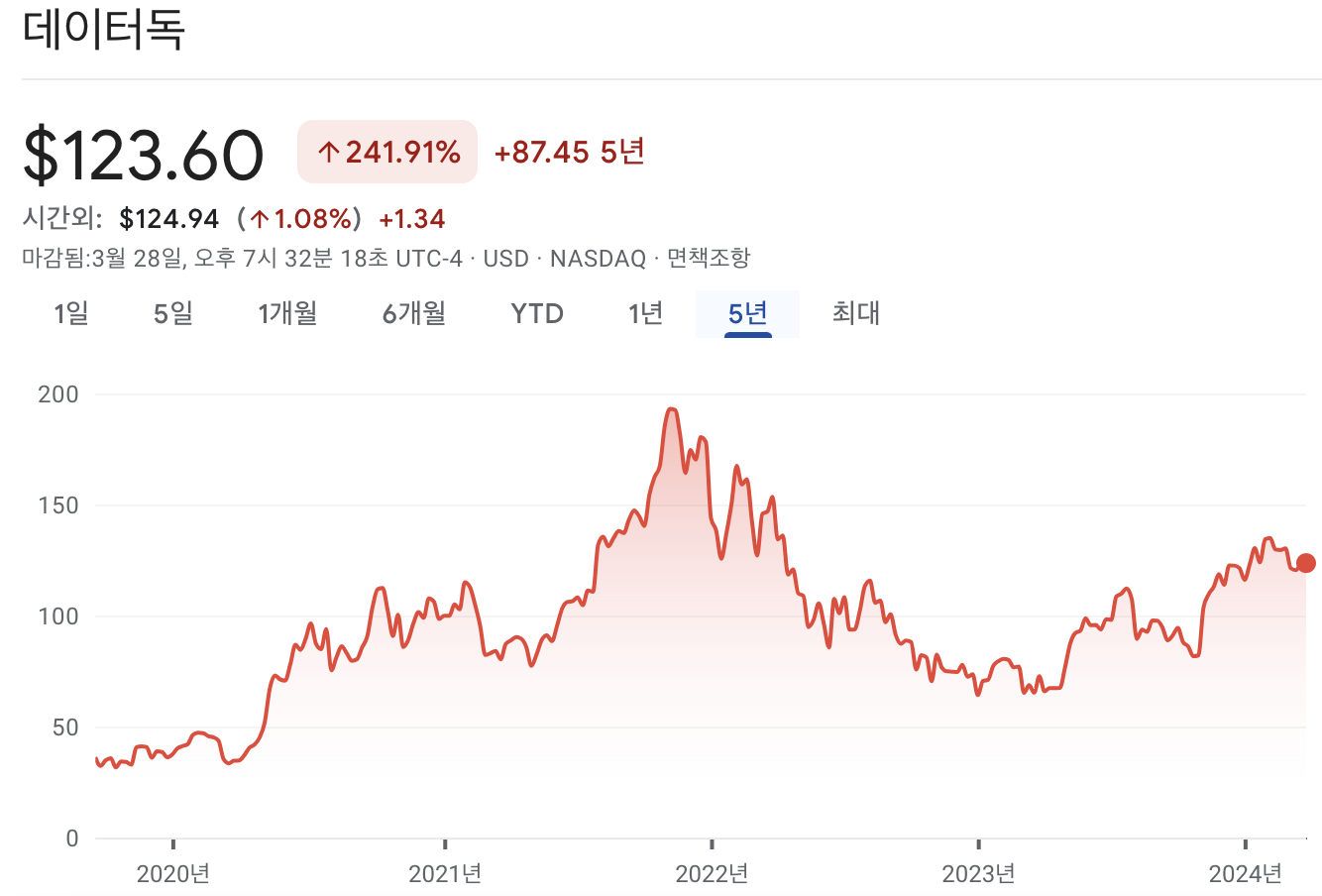Switch chart to 1개월 range

click(x=287, y=313)
